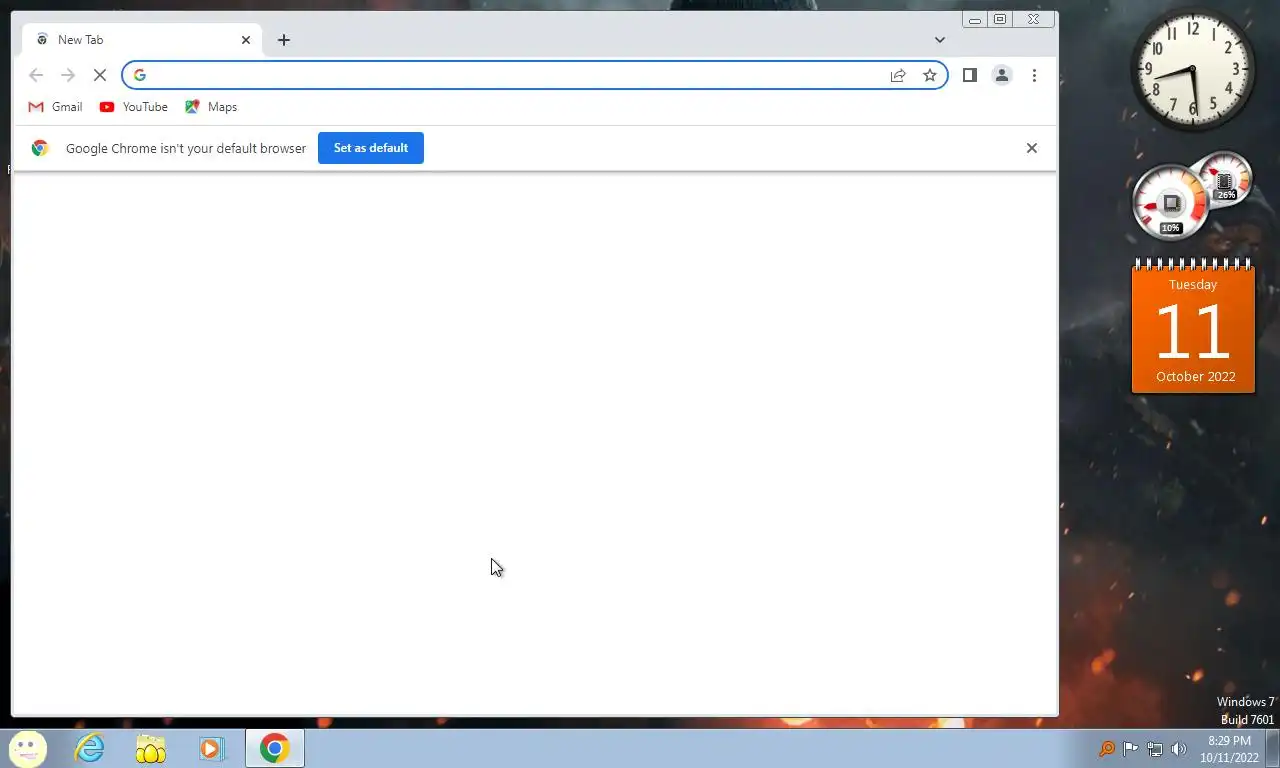This screenshot has width=1280, height=768.
Task: Bookmark this tab with the star icon
Action: coord(930,75)
